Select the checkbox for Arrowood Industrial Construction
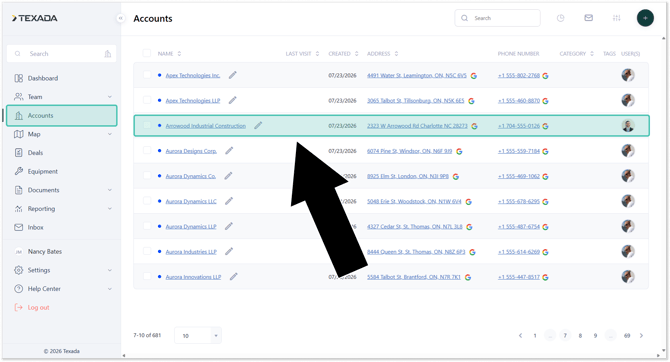Viewport: 670px width, 362px height. (x=147, y=125)
